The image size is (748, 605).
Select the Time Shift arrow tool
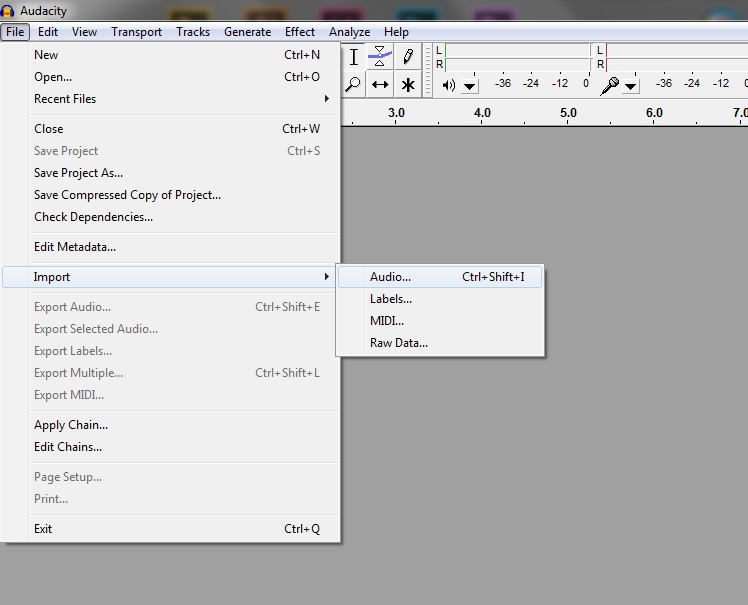[x=380, y=84]
